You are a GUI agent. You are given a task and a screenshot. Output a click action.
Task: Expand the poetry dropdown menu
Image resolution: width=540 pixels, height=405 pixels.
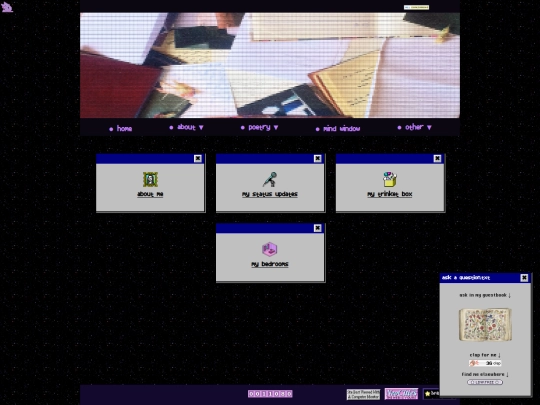coord(259,127)
